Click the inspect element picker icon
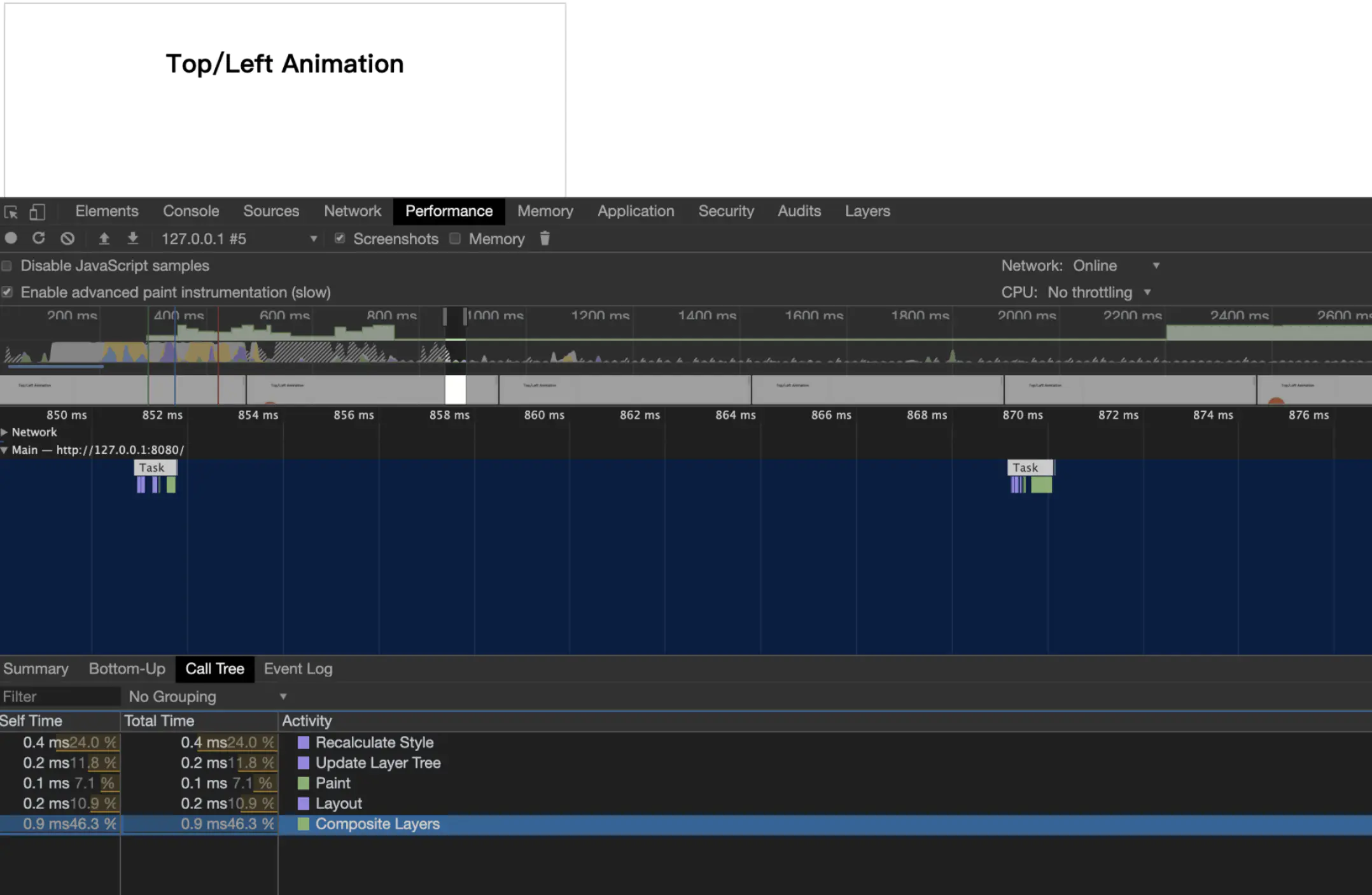The height and width of the screenshot is (895, 1372). click(x=11, y=212)
